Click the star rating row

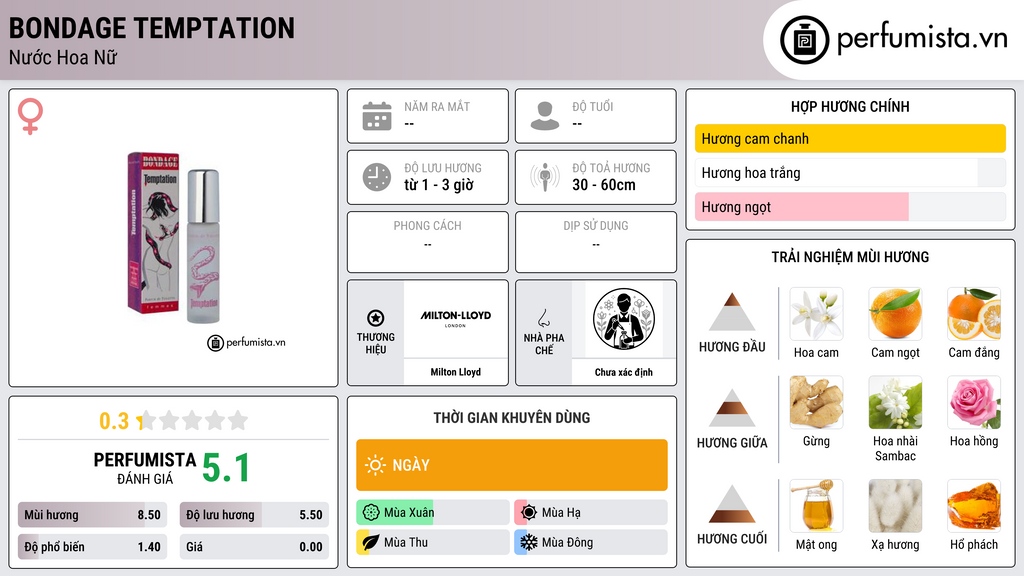pos(193,420)
